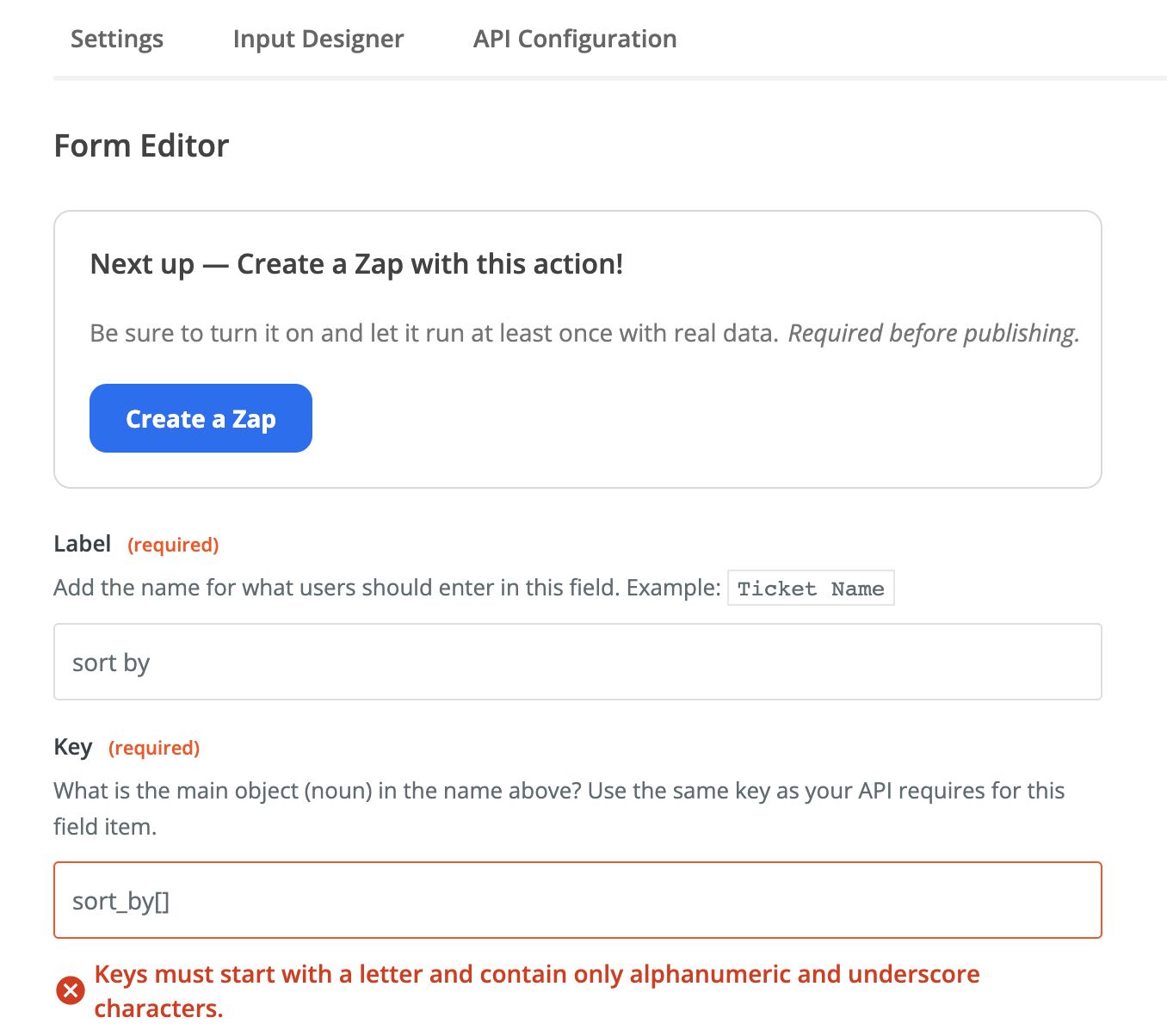Click the 'Required before publishing.' italic text
Screen dimensions: 1167x1036
934,333
